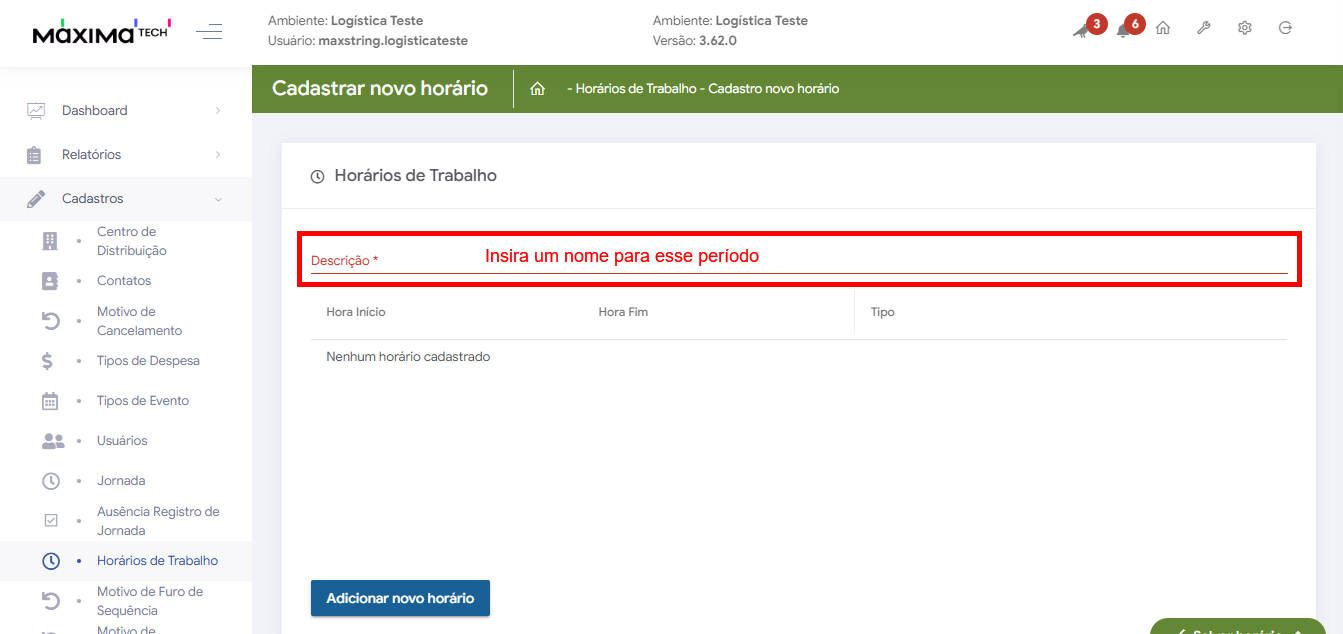
Task: Collapse the Cadastros chevron
Action: click(x=218, y=199)
